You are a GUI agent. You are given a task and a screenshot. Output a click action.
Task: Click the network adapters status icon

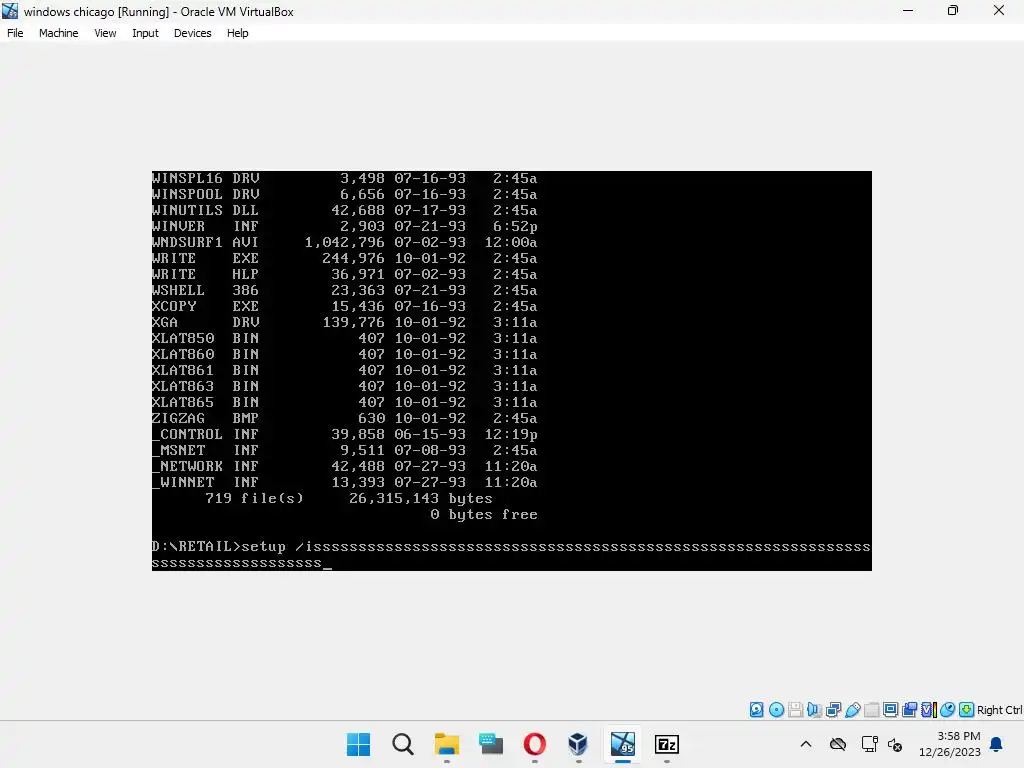click(833, 710)
